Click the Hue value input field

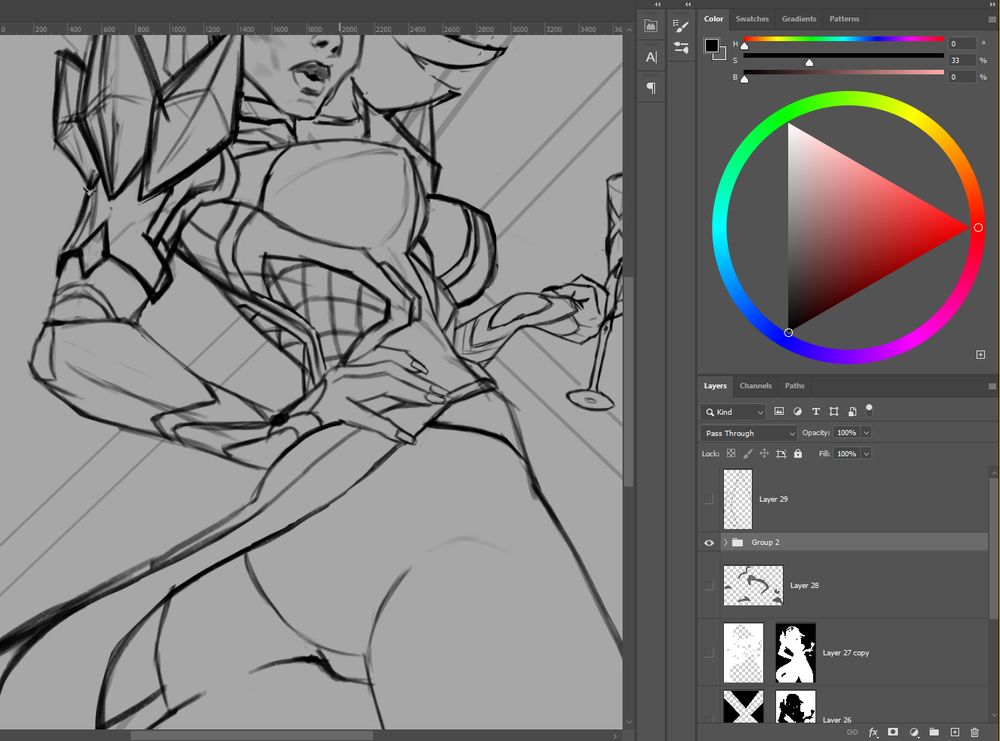(x=962, y=43)
